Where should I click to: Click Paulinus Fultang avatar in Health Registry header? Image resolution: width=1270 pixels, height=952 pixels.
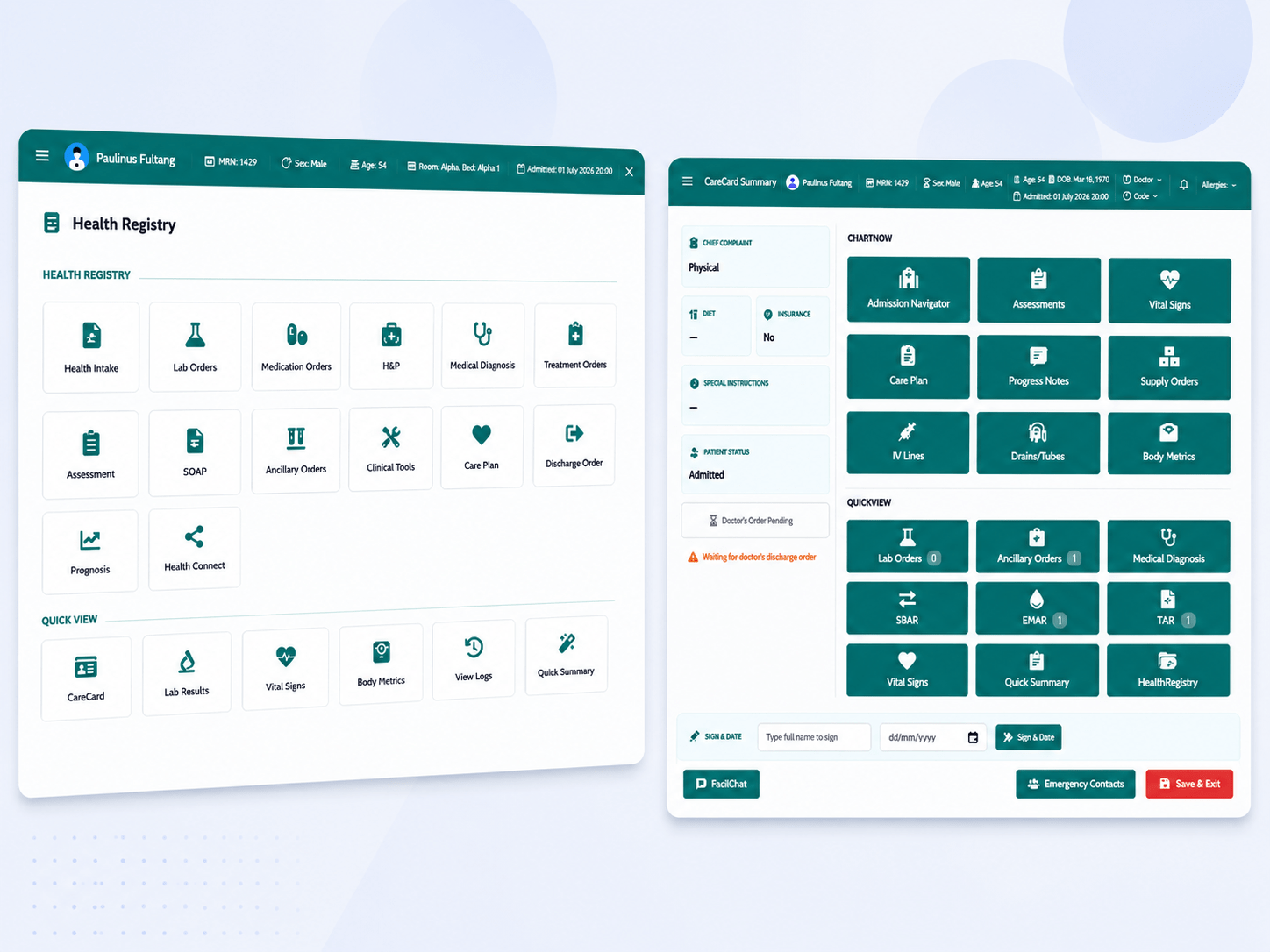click(77, 157)
